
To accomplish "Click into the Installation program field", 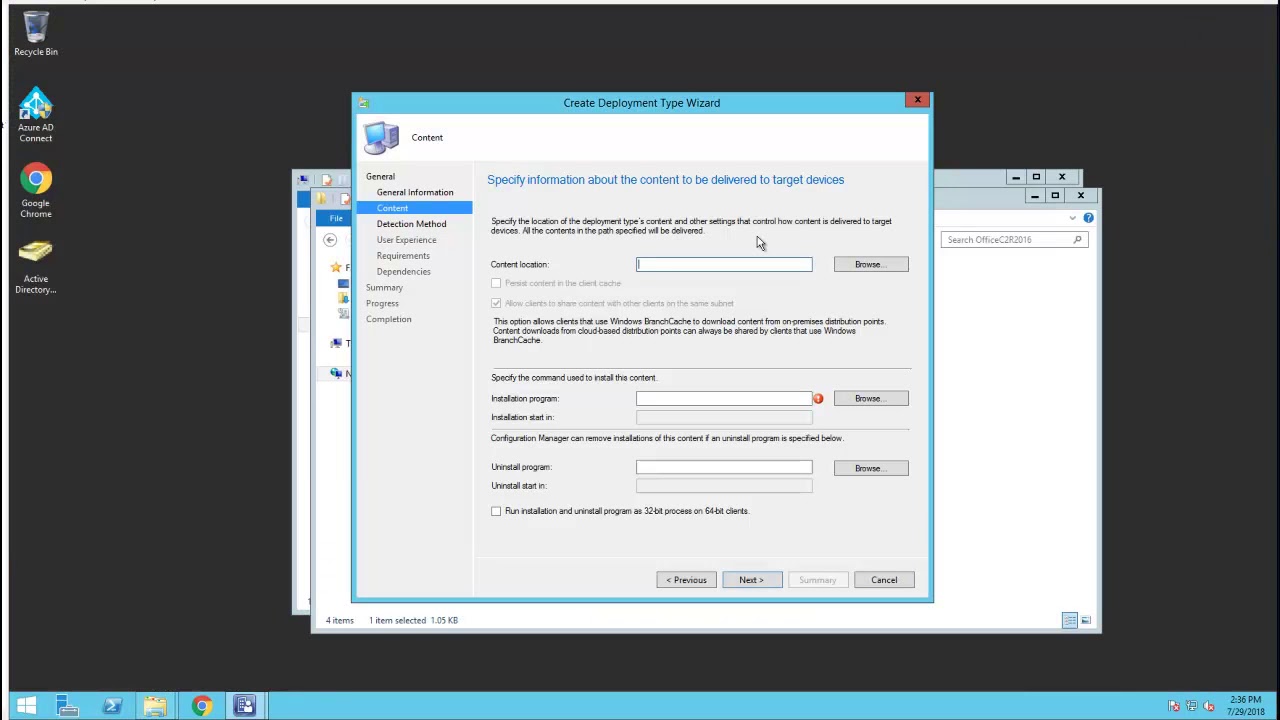I will 724,399.
